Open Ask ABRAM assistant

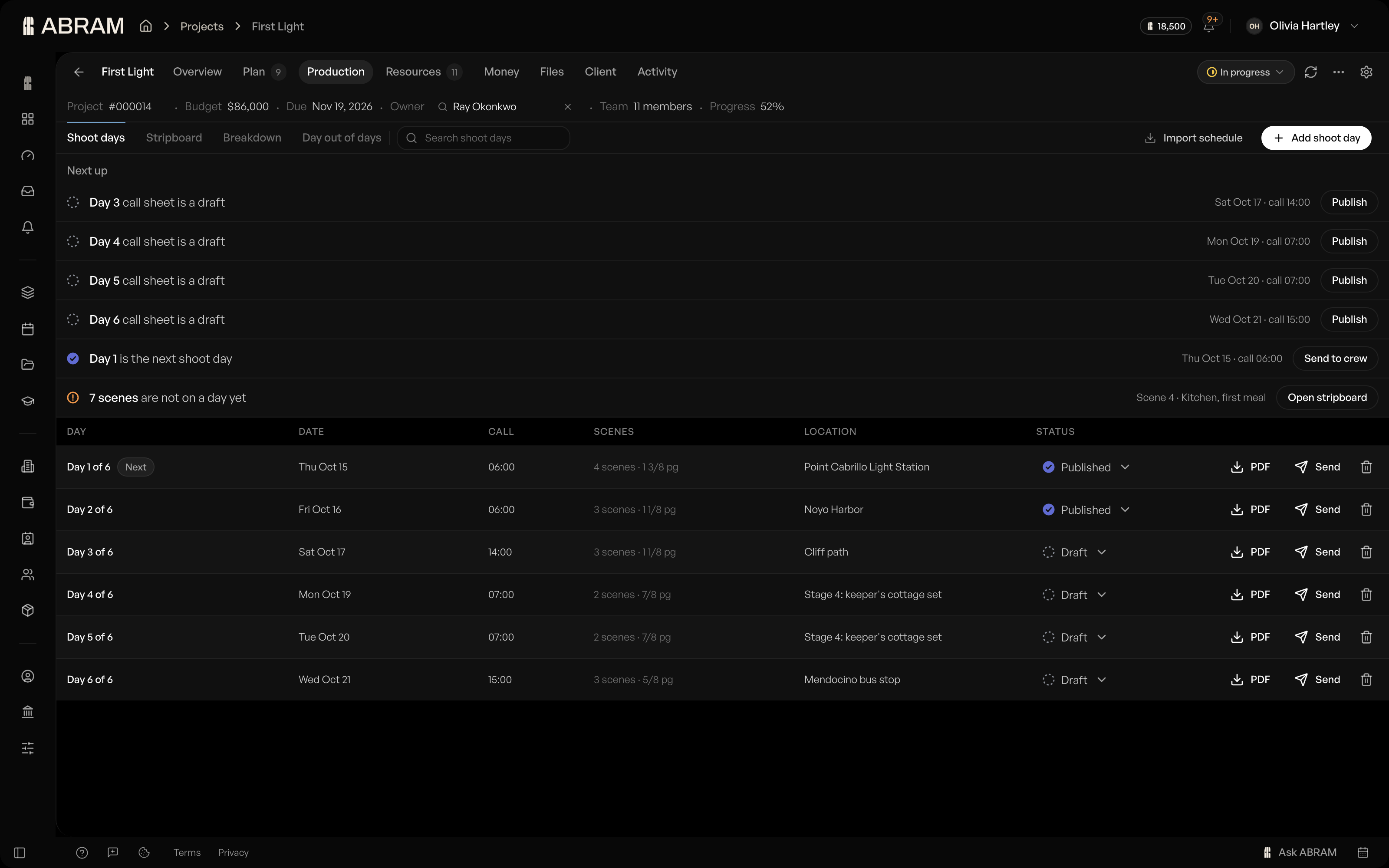(x=1300, y=852)
